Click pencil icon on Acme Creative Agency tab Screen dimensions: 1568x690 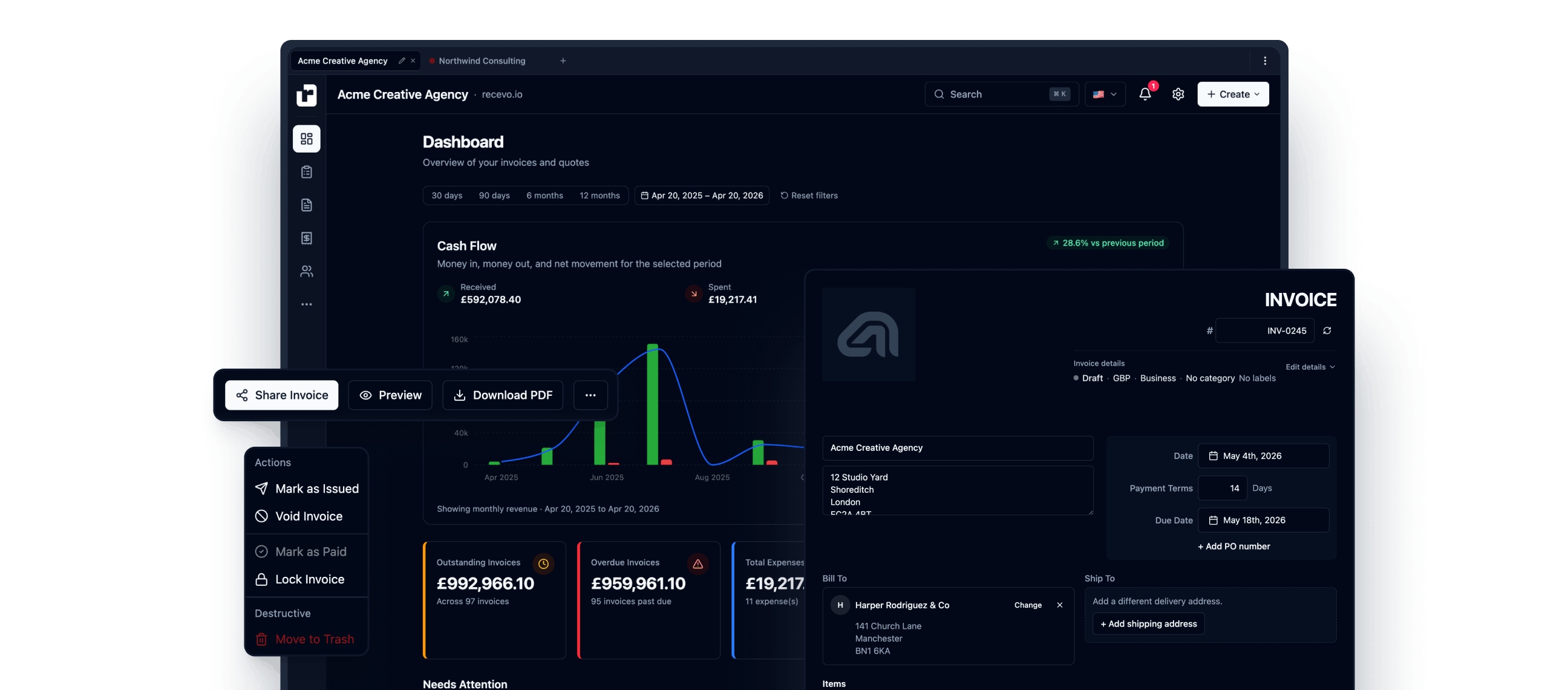(401, 61)
